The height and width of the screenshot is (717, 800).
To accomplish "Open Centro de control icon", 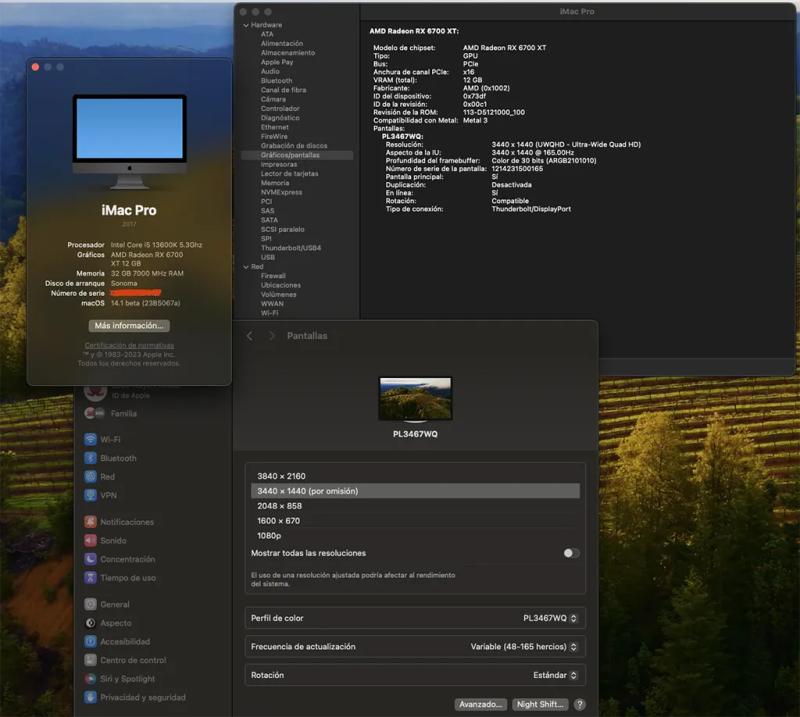I will coord(90,660).
